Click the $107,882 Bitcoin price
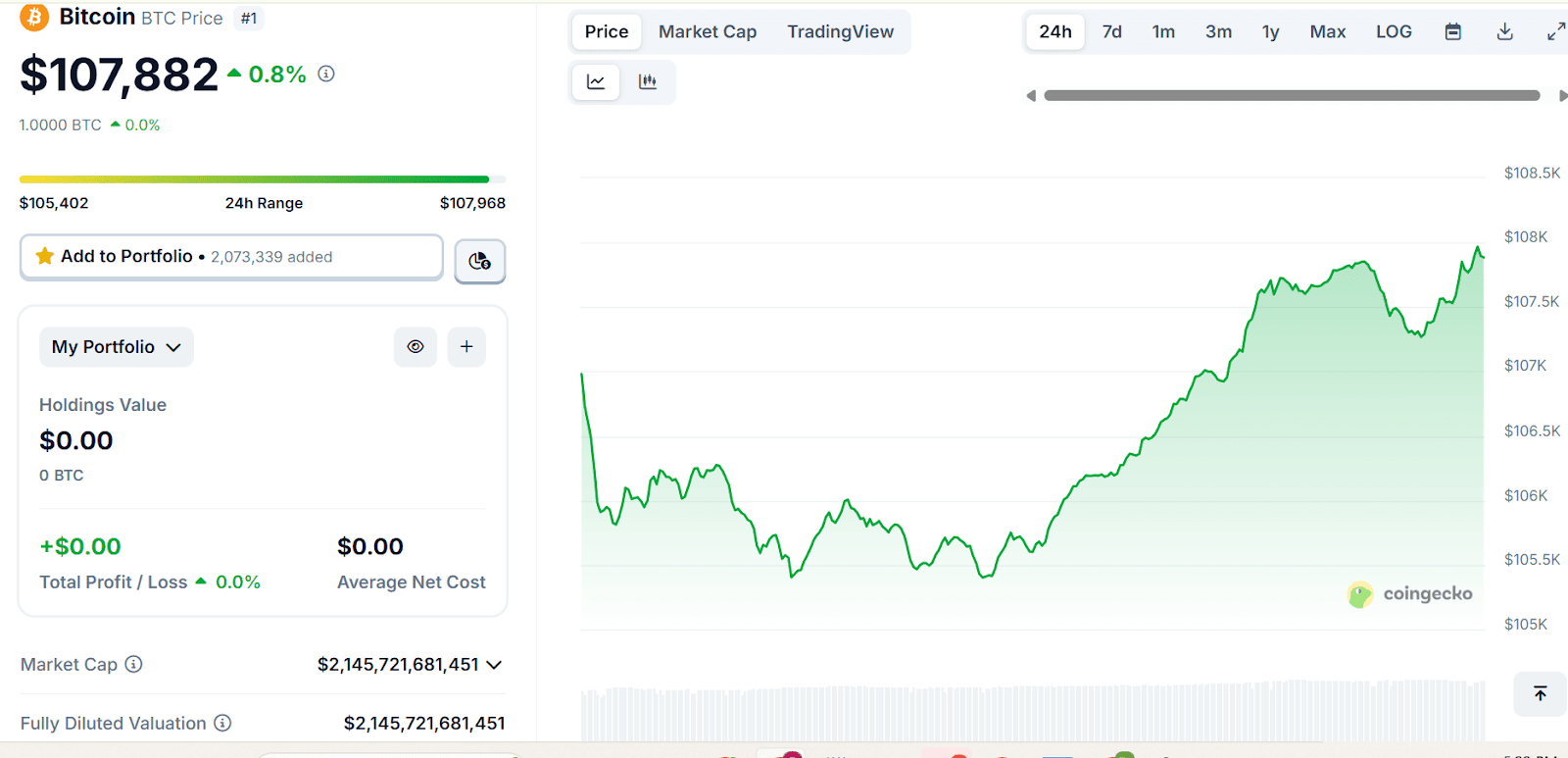The height and width of the screenshot is (758, 1568). coord(119,75)
